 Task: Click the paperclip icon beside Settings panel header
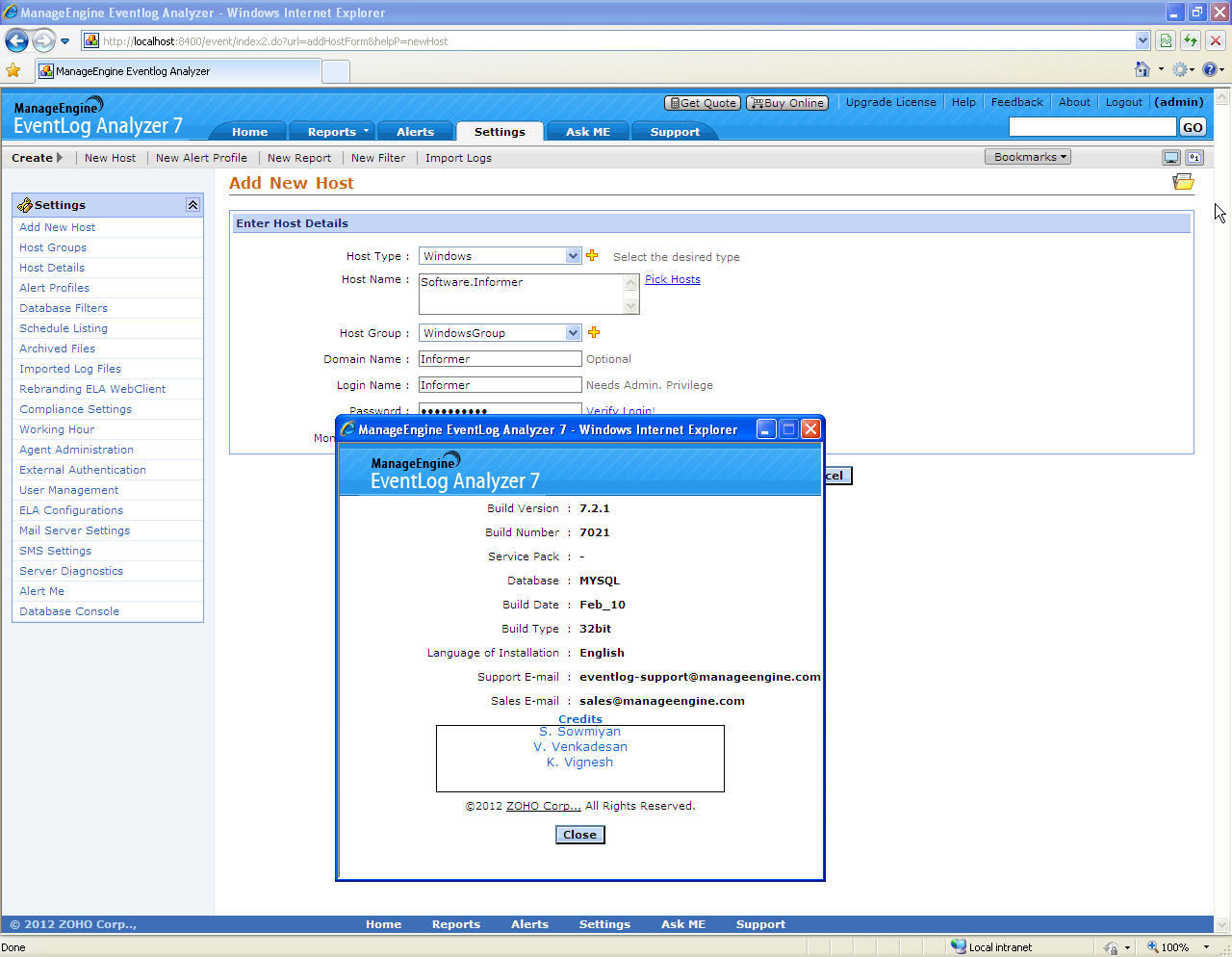[x=24, y=204]
